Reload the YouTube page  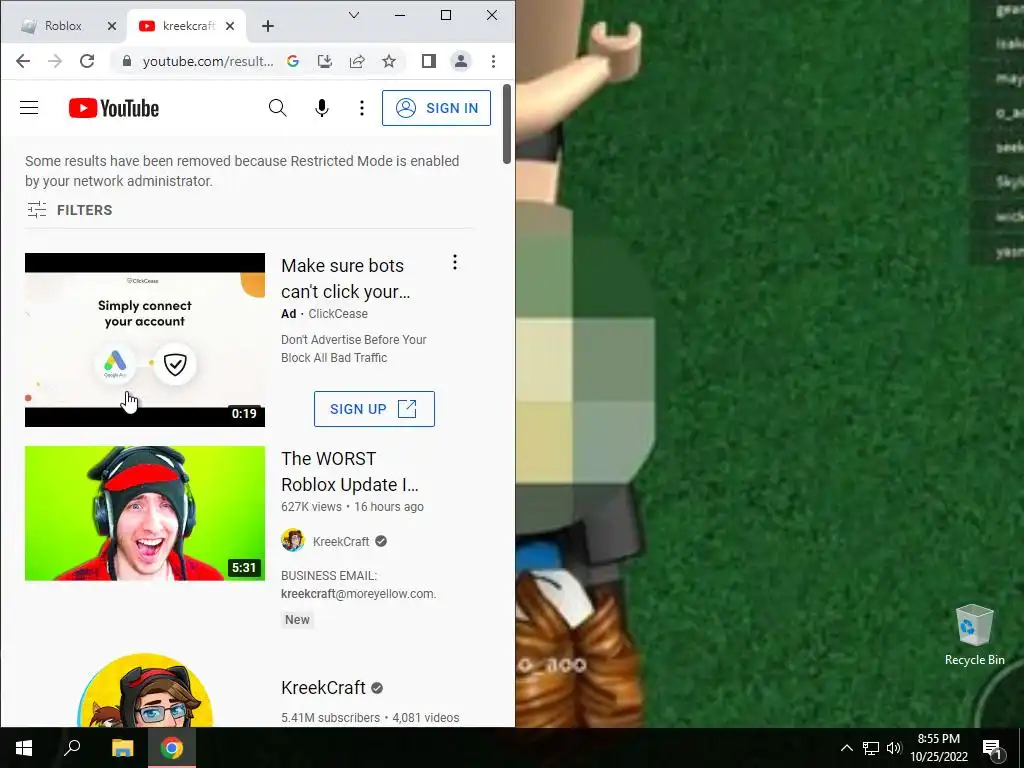point(87,61)
